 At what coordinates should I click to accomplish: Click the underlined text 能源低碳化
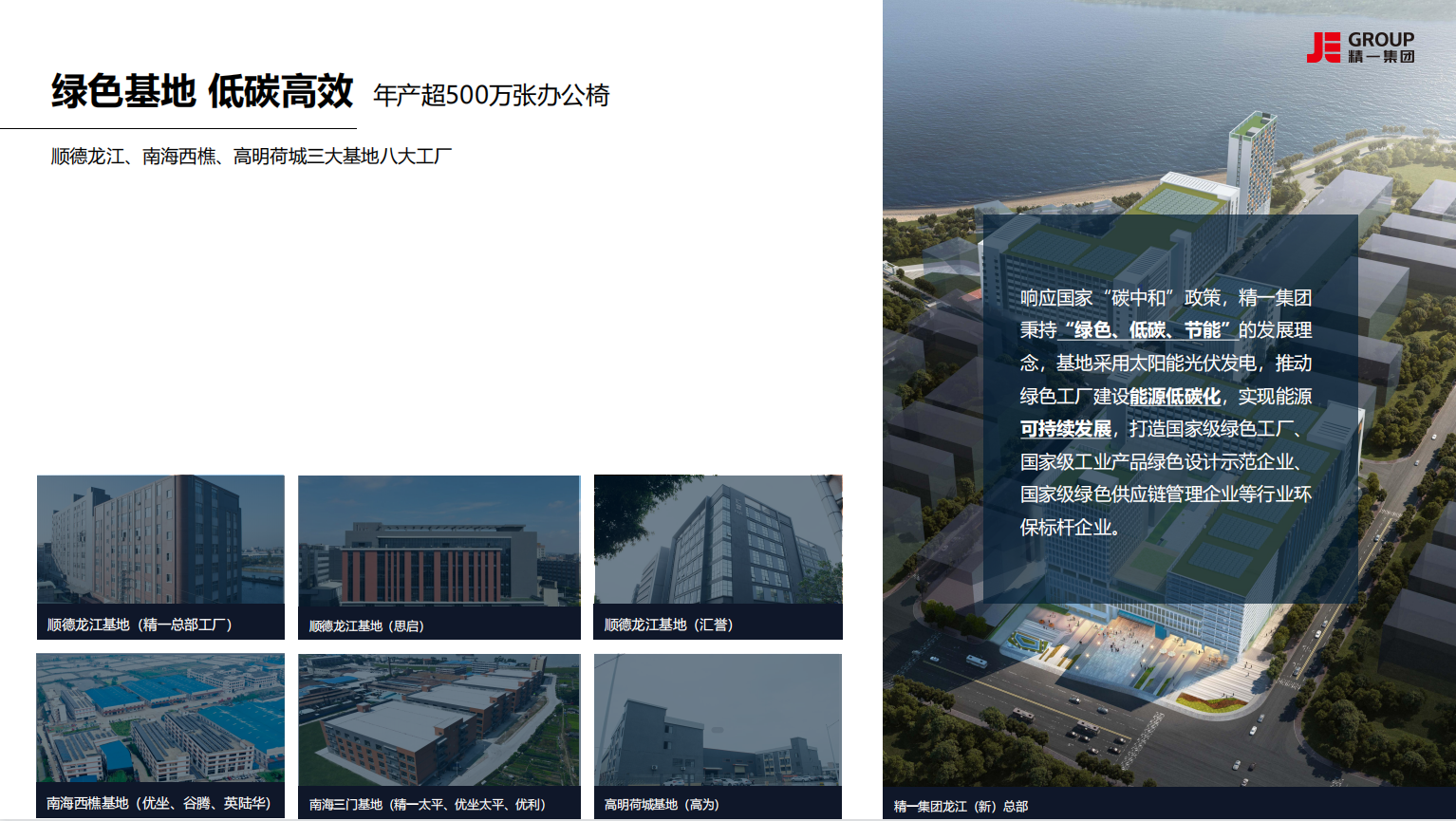pos(1175,397)
